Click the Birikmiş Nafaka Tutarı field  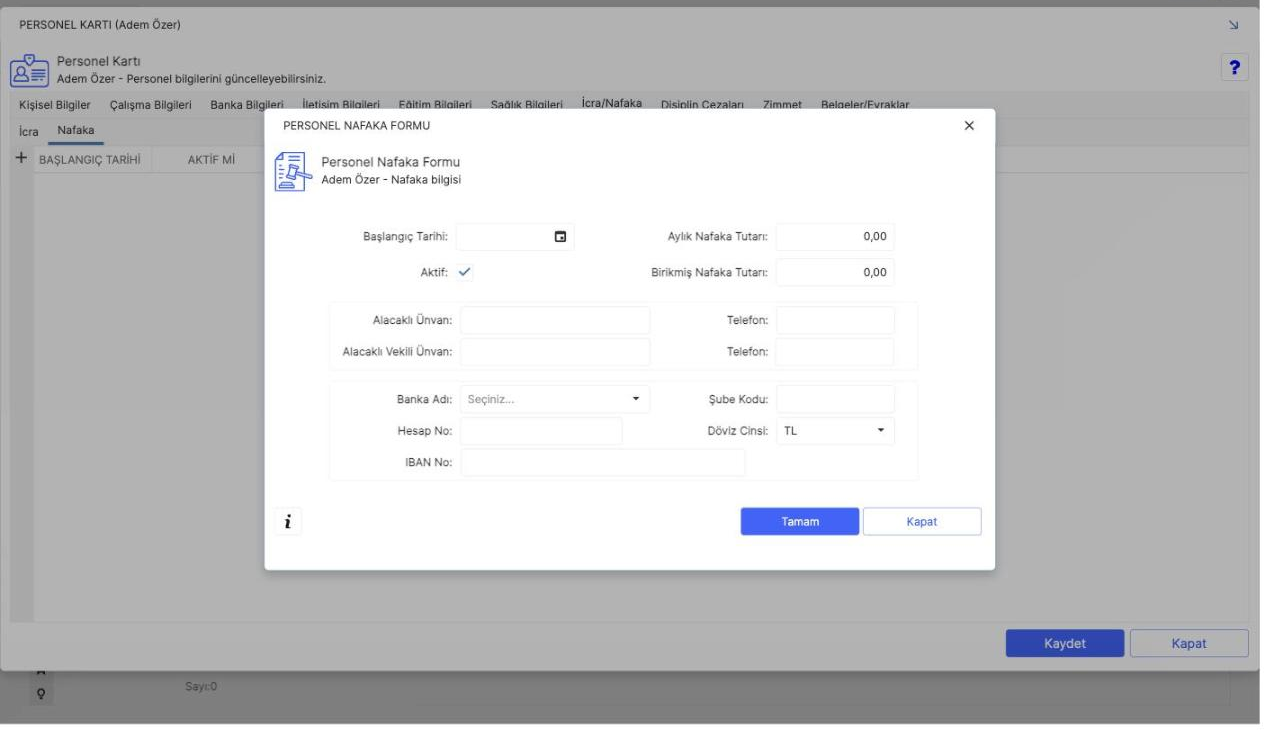tap(835, 272)
